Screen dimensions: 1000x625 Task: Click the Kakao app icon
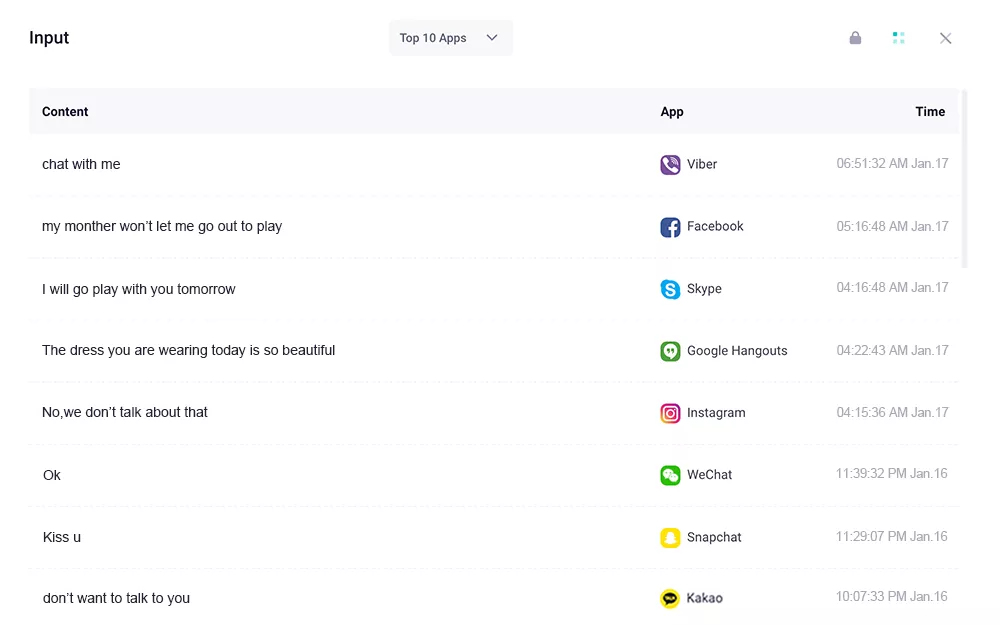coord(670,599)
